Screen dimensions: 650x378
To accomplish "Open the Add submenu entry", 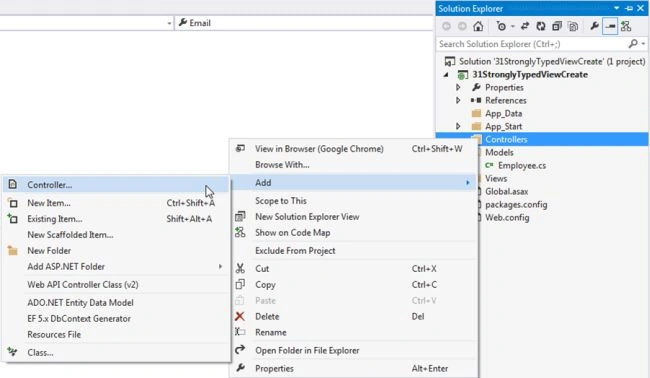I will point(353,183).
